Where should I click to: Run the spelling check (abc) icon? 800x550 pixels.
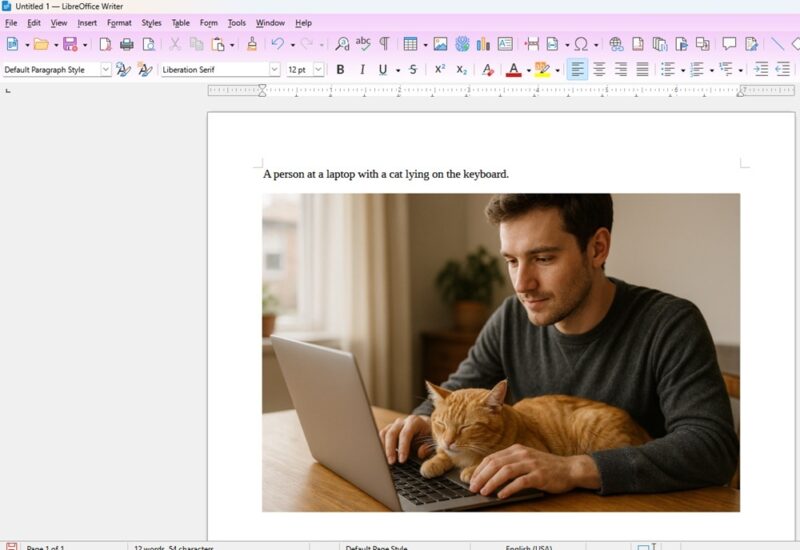363,44
